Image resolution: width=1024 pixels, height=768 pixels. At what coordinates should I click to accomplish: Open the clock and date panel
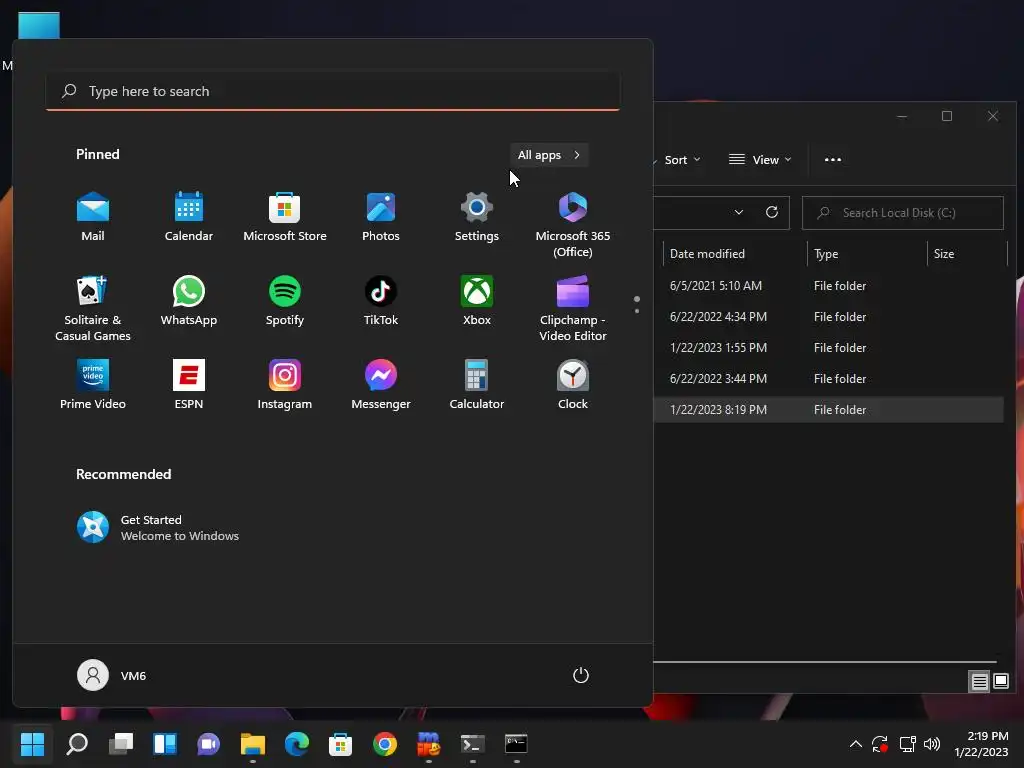pos(982,744)
